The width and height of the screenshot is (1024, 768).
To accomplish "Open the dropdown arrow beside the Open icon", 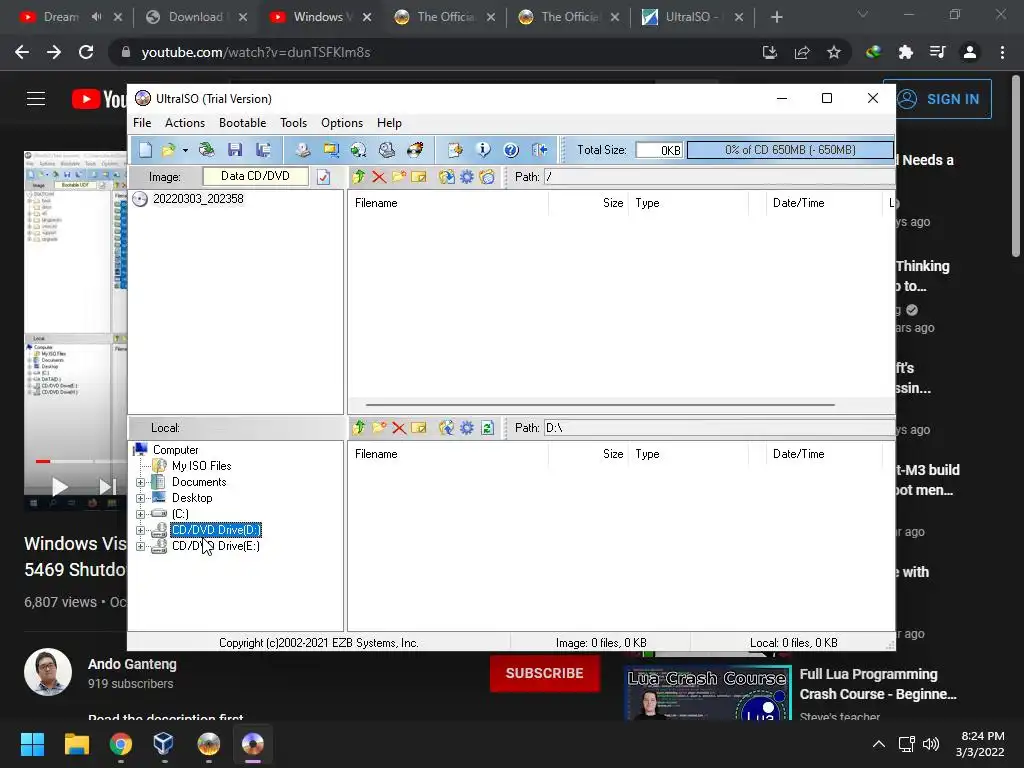I will click(x=185, y=151).
